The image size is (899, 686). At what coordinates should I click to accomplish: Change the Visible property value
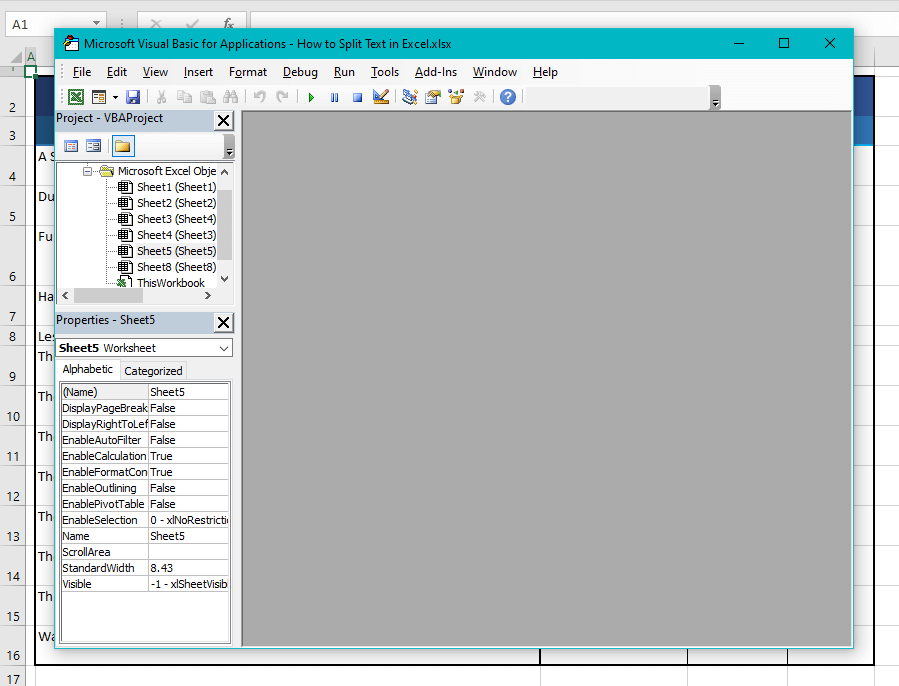point(186,583)
